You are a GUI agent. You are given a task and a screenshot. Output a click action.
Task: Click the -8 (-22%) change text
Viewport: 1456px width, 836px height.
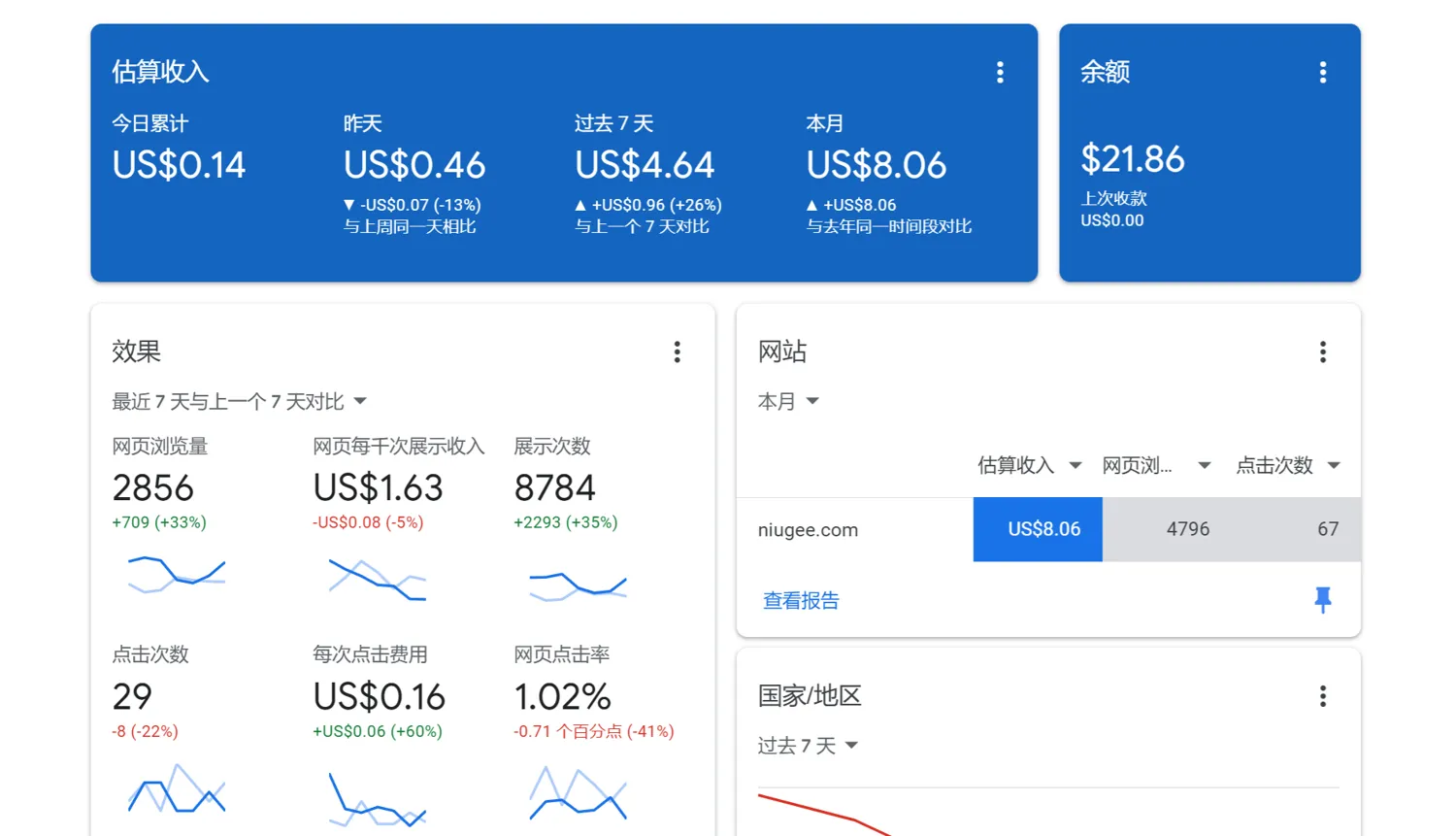145,731
